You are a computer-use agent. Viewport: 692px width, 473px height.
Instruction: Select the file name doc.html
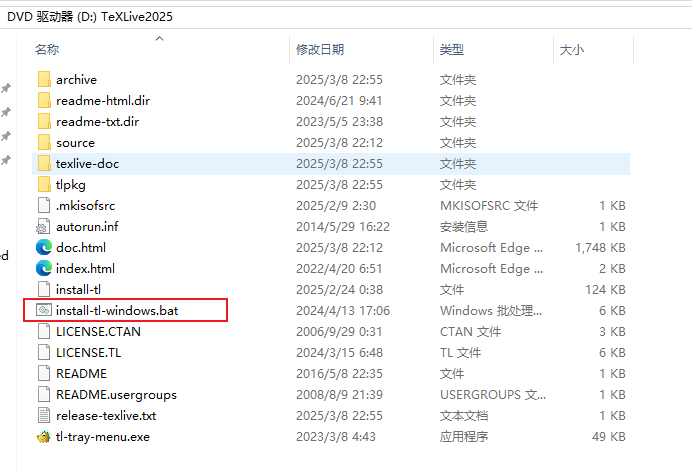pyautogui.click(x=81, y=248)
